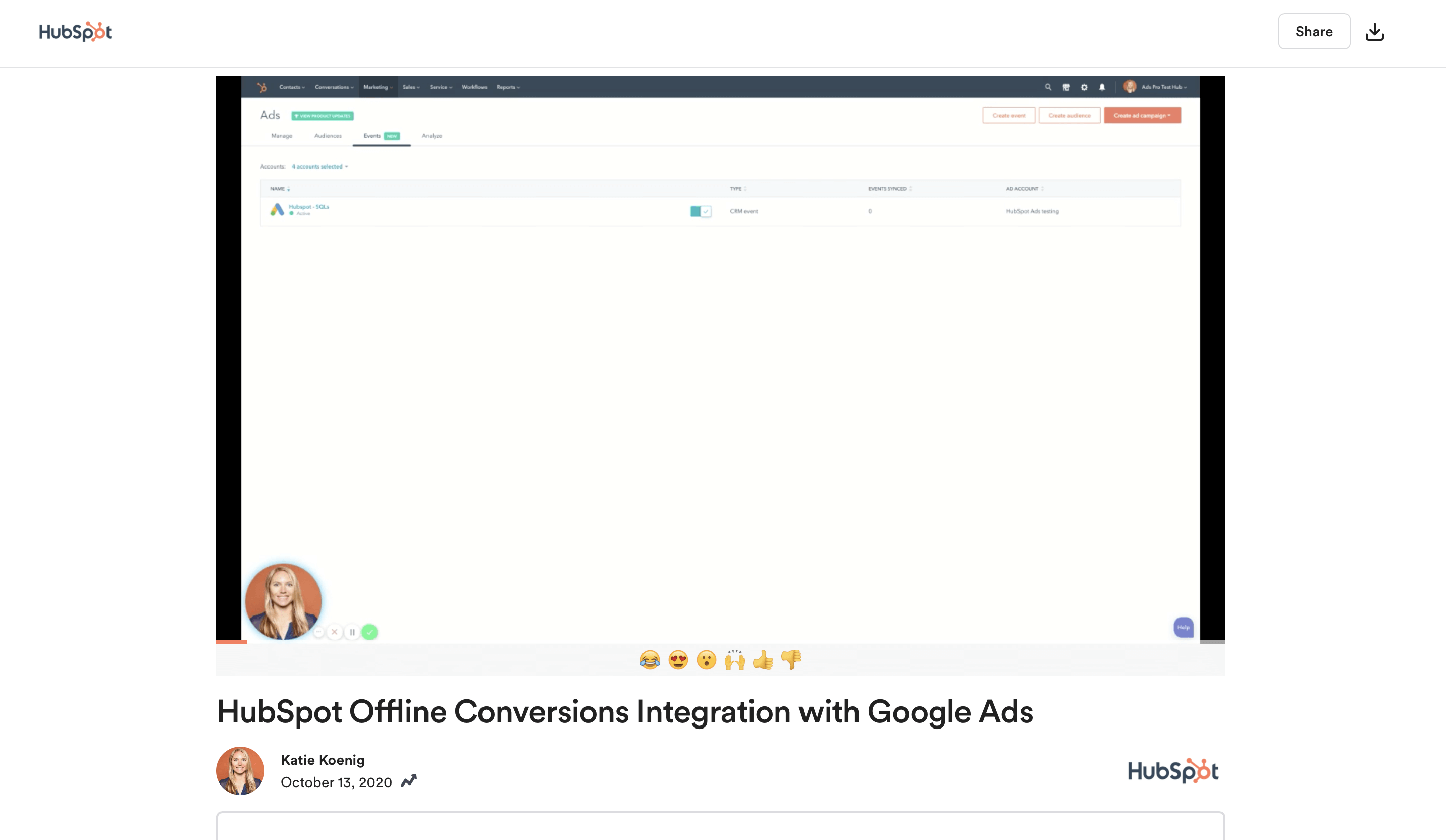1446x840 pixels.
Task: Switch to the Analyze tab
Action: pos(432,136)
